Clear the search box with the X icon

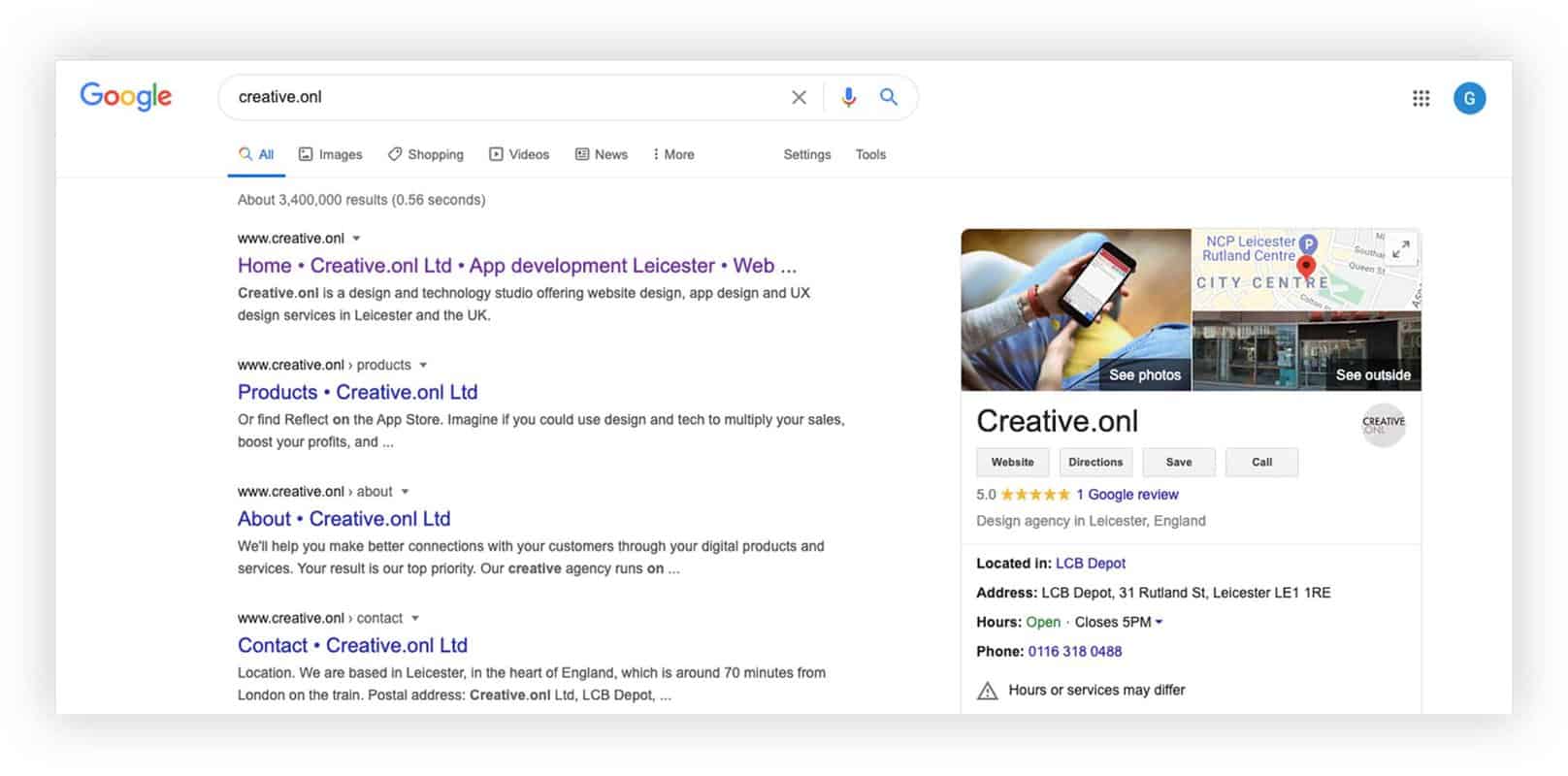pyautogui.click(x=799, y=97)
